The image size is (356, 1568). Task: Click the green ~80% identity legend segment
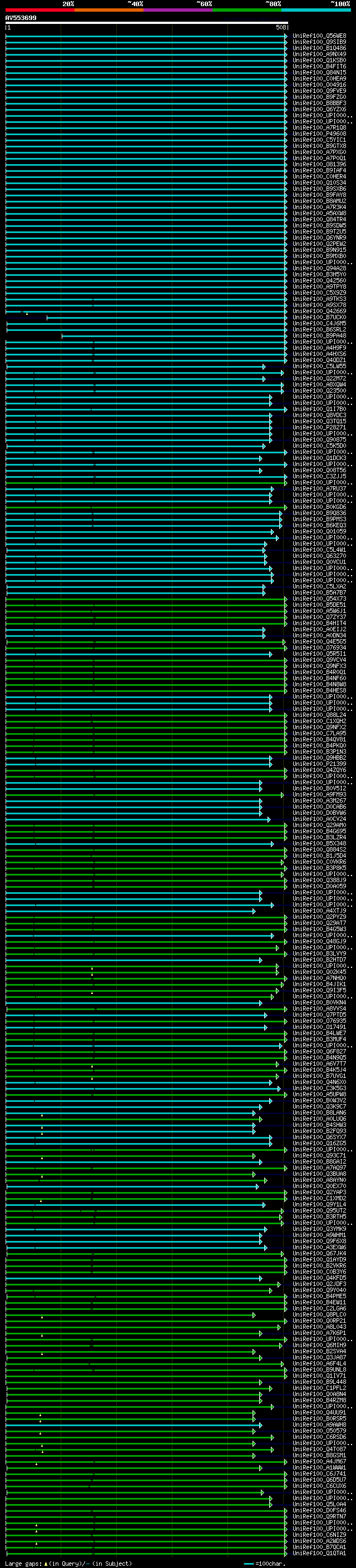247,10
